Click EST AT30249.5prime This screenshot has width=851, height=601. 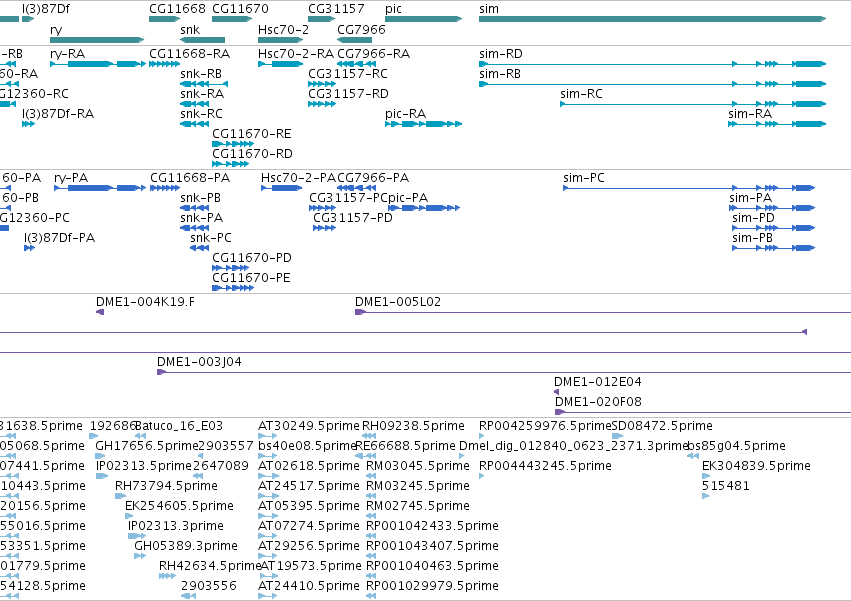268,436
